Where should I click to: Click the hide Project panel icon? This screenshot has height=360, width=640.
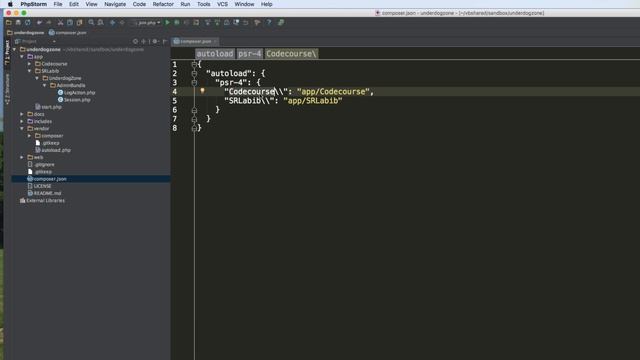point(164,41)
